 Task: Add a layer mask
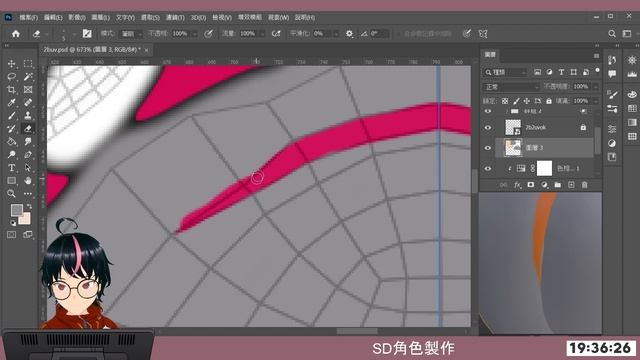[x=531, y=185]
